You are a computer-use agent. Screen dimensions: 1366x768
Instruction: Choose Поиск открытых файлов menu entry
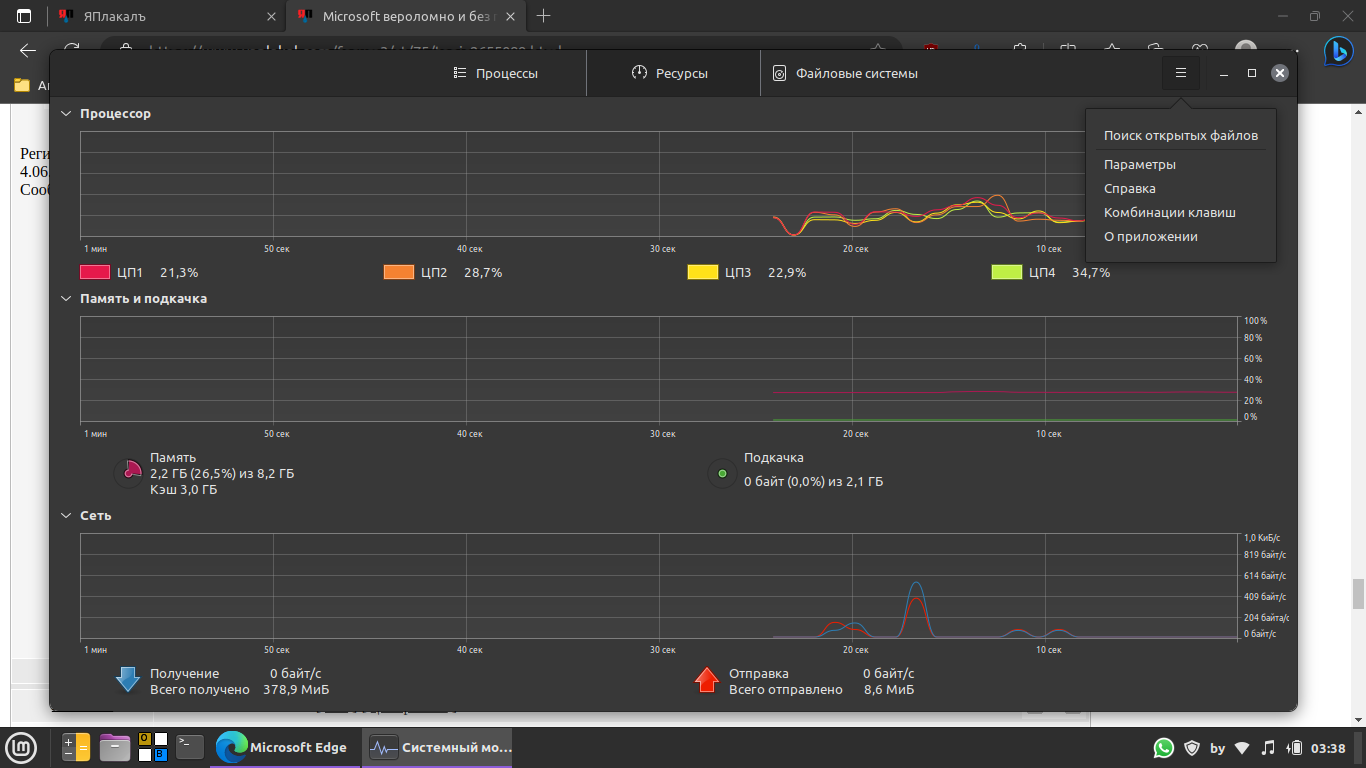coord(1180,135)
